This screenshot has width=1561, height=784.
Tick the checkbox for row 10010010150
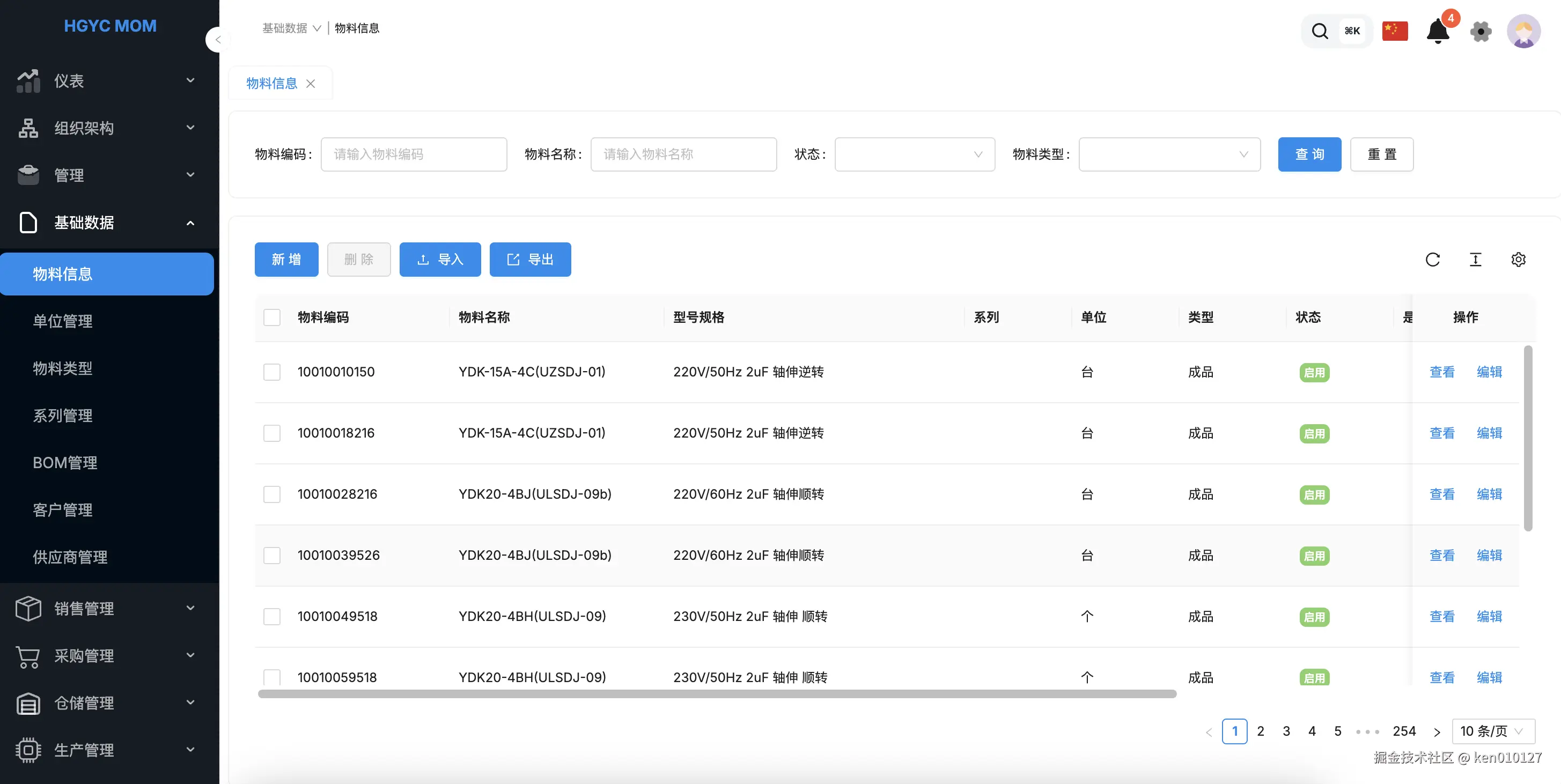(x=272, y=372)
